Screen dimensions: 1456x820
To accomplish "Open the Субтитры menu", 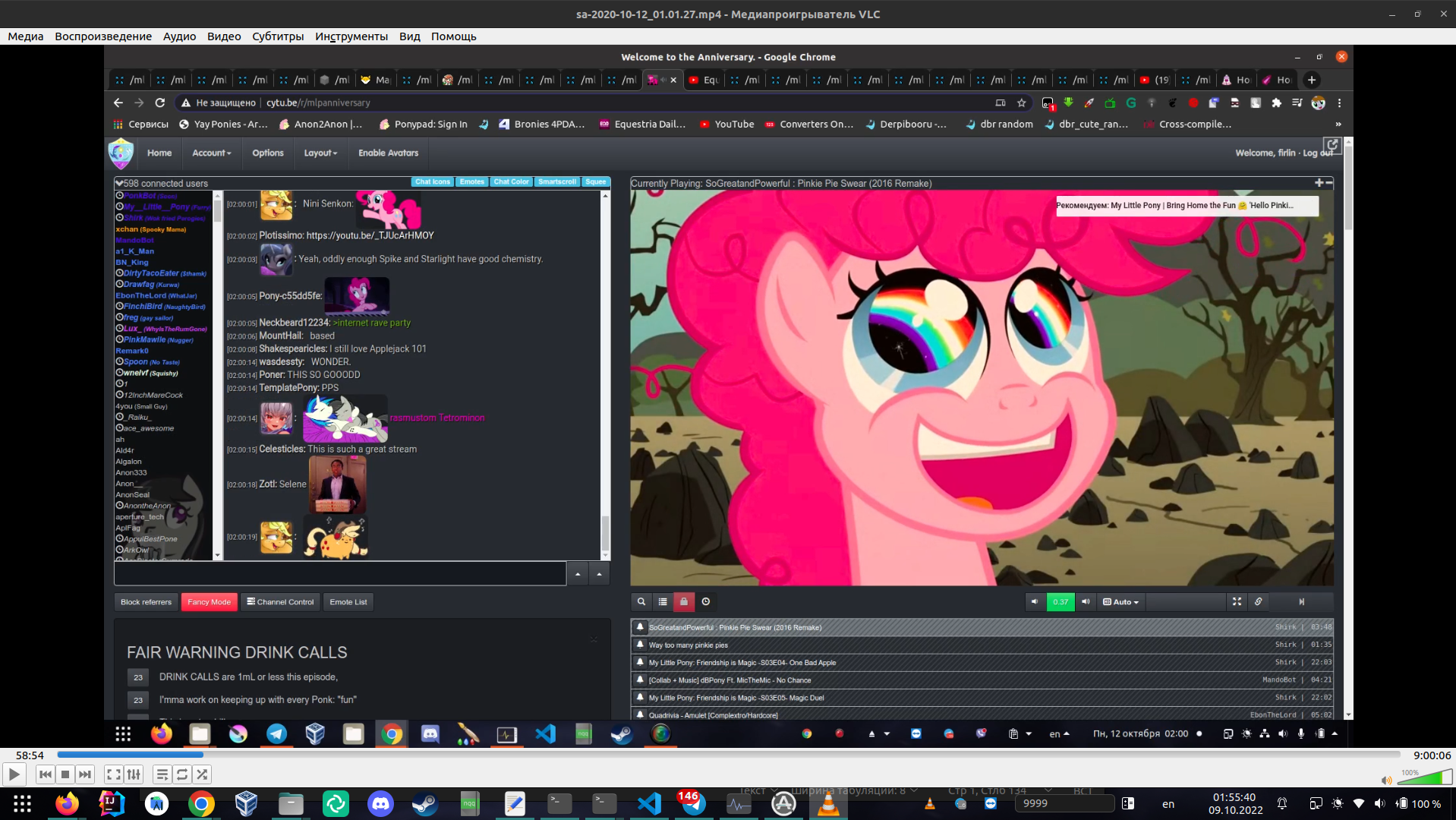I will coord(278,36).
